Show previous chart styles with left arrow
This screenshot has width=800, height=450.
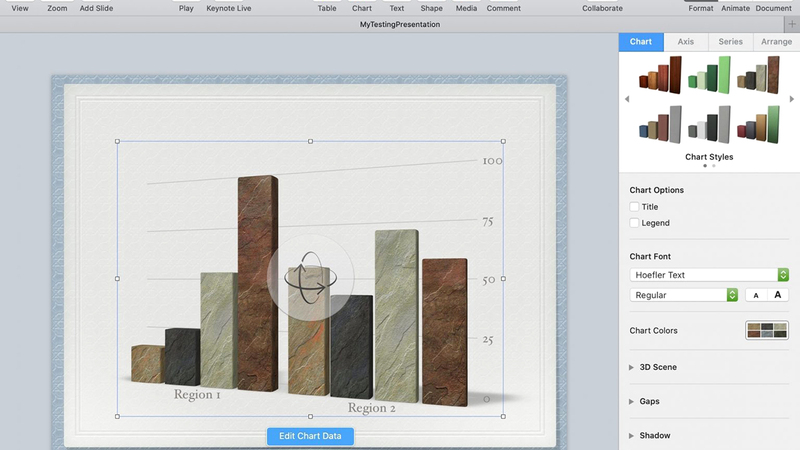tap(627, 99)
